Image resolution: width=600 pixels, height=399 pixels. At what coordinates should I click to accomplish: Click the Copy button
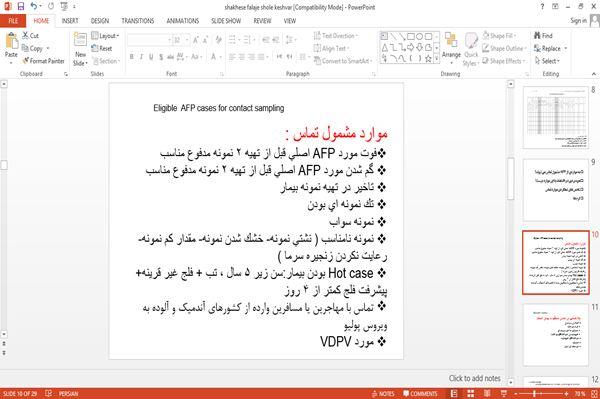(33, 48)
